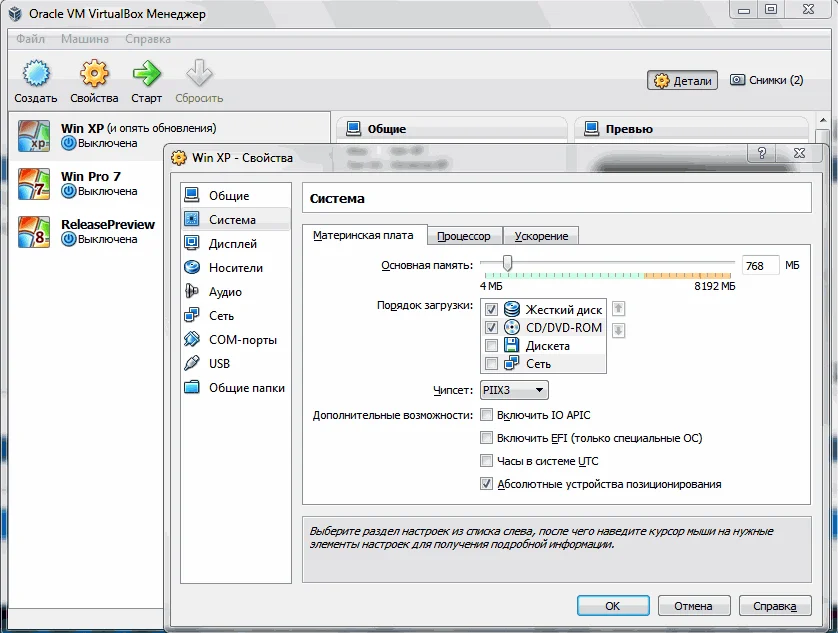The width and height of the screenshot is (838, 633).
Task: Switch to the Процессор tab
Action: click(x=464, y=236)
